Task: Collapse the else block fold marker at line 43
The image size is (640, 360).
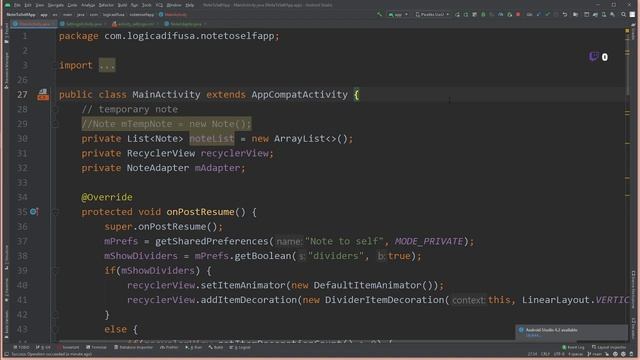Action: [x=55, y=329]
